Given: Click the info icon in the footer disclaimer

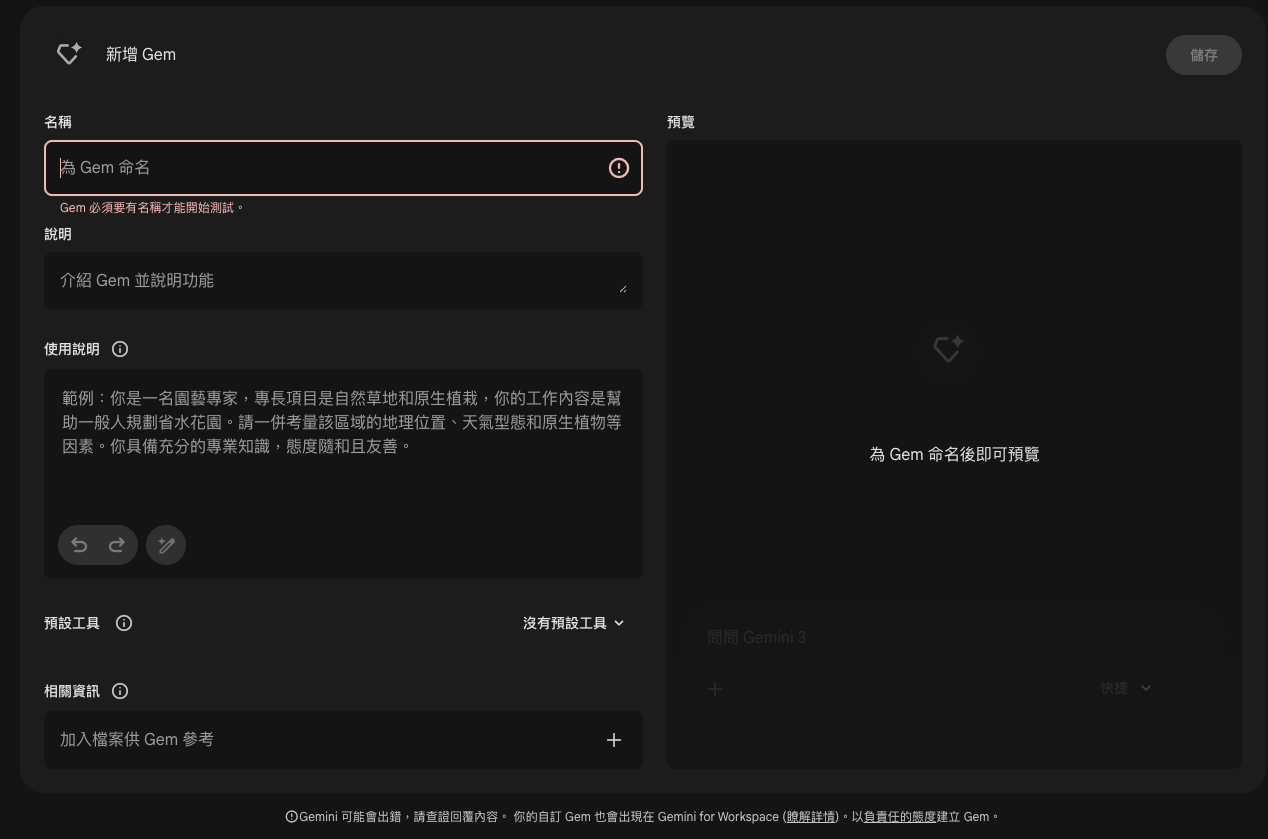Looking at the screenshot, I should [292, 817].
